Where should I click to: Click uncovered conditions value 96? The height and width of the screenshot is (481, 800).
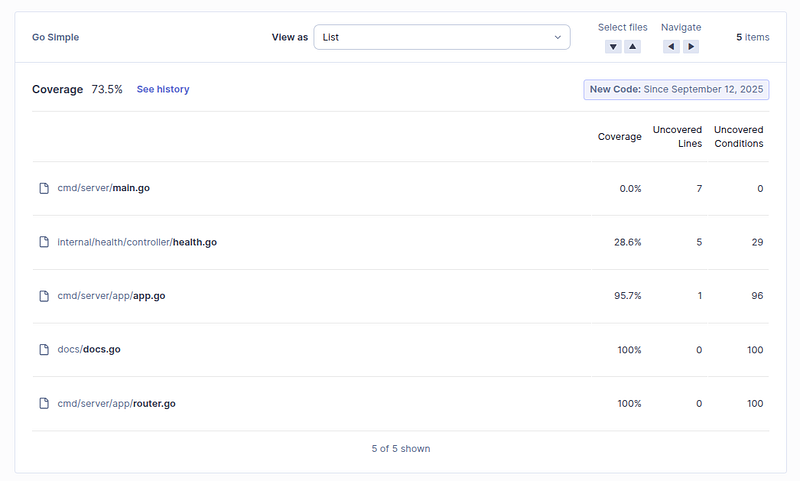click(757, 296)
